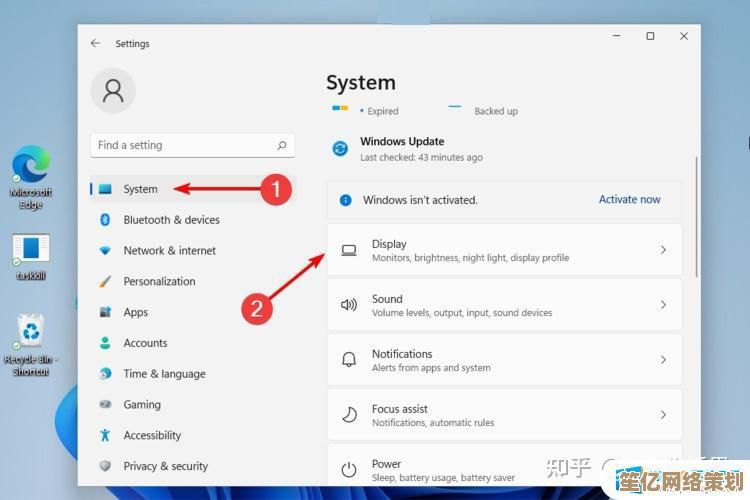Viewport: 750px width, 500px height.
Task: Select System in the sidebar
Action: [140, 189]
